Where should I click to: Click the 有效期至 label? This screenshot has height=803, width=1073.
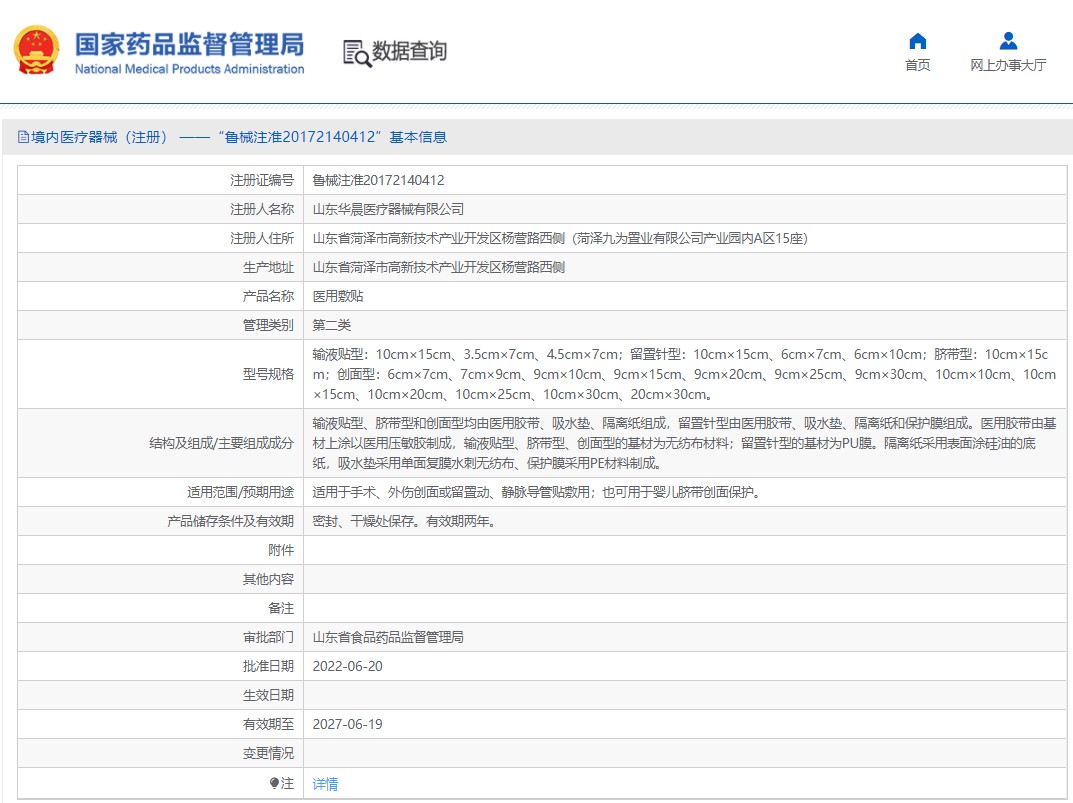[268, 724]
